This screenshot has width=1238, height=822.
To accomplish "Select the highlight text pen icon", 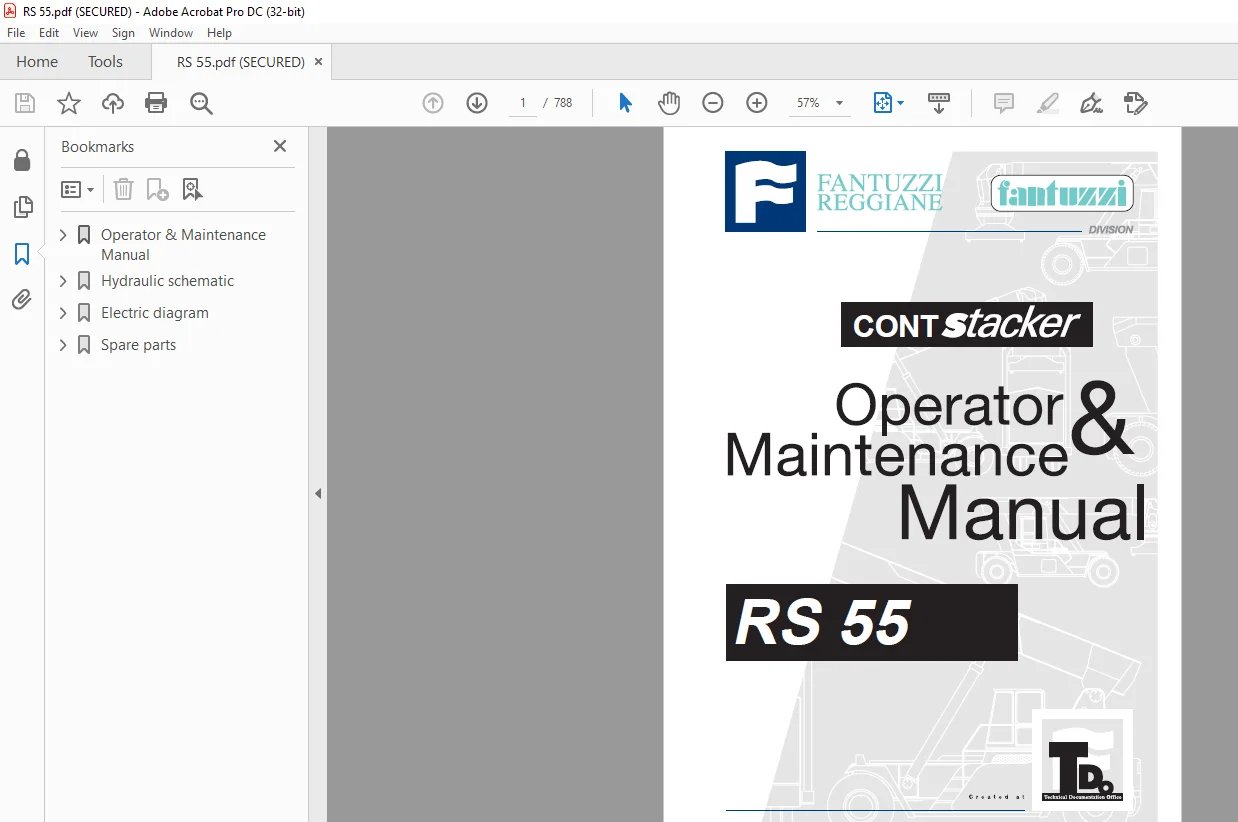I will (1047, 103).
